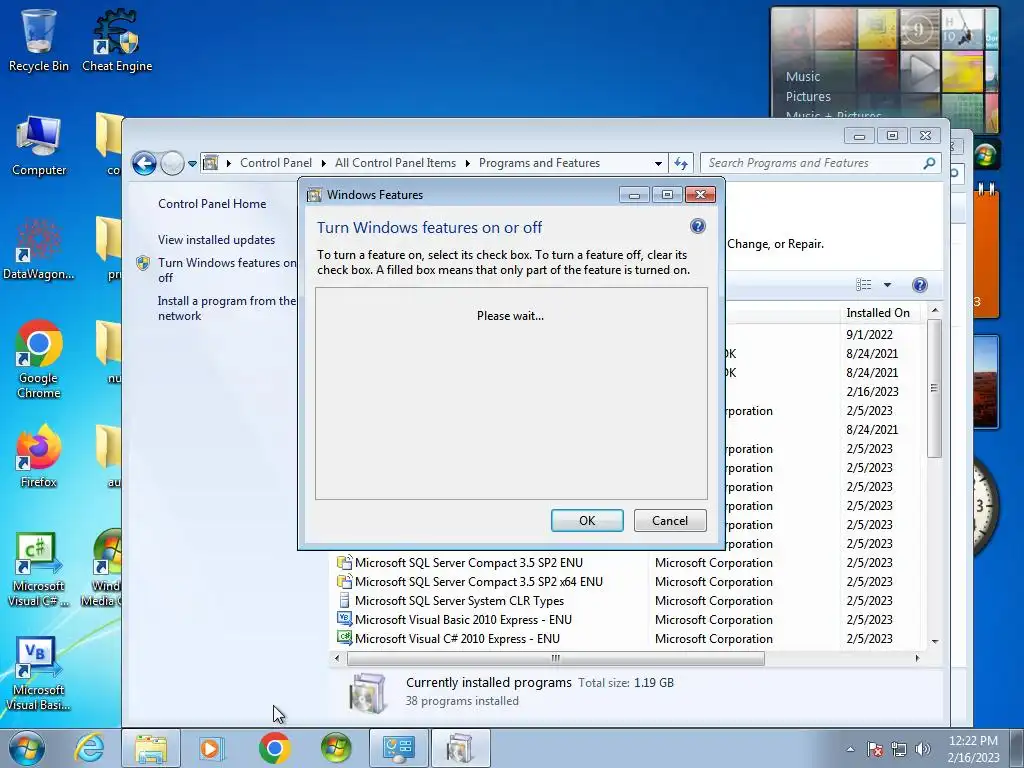Open the address bar history dropdown
The width and height of the screenshot is (1024, 768).
[x=658, y=163]
